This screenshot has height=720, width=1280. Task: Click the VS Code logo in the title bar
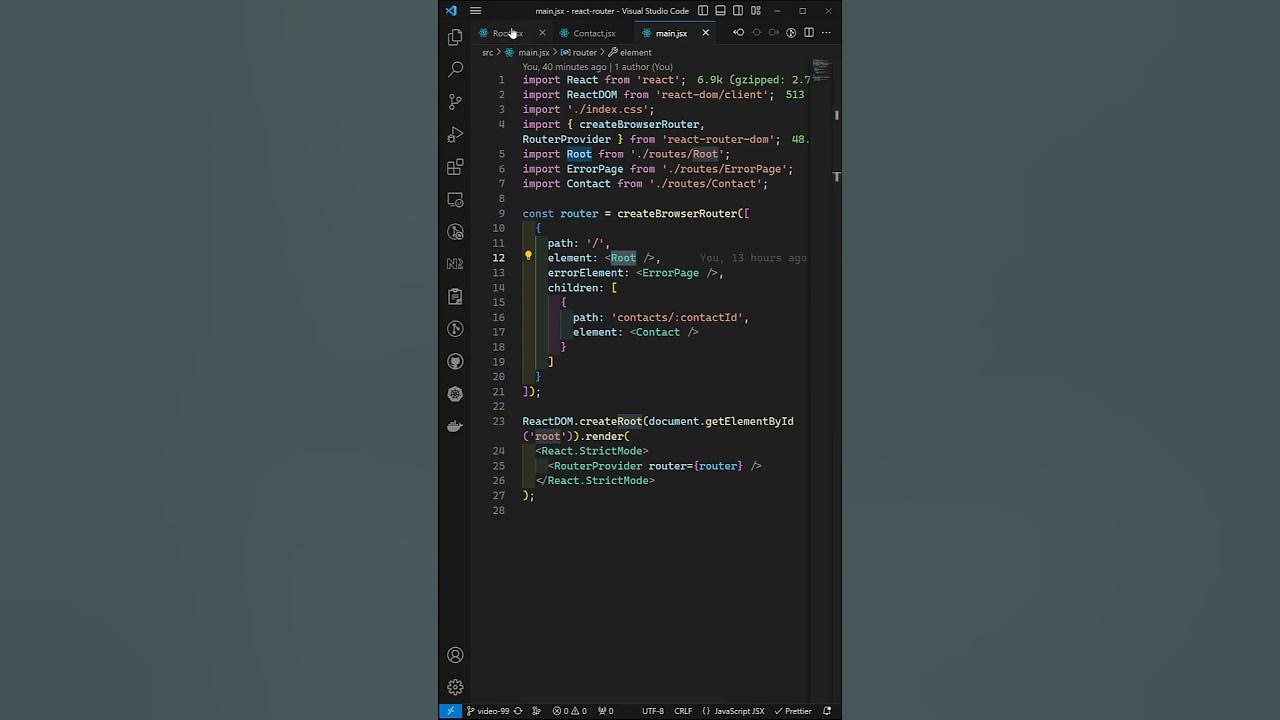point(451,11)
